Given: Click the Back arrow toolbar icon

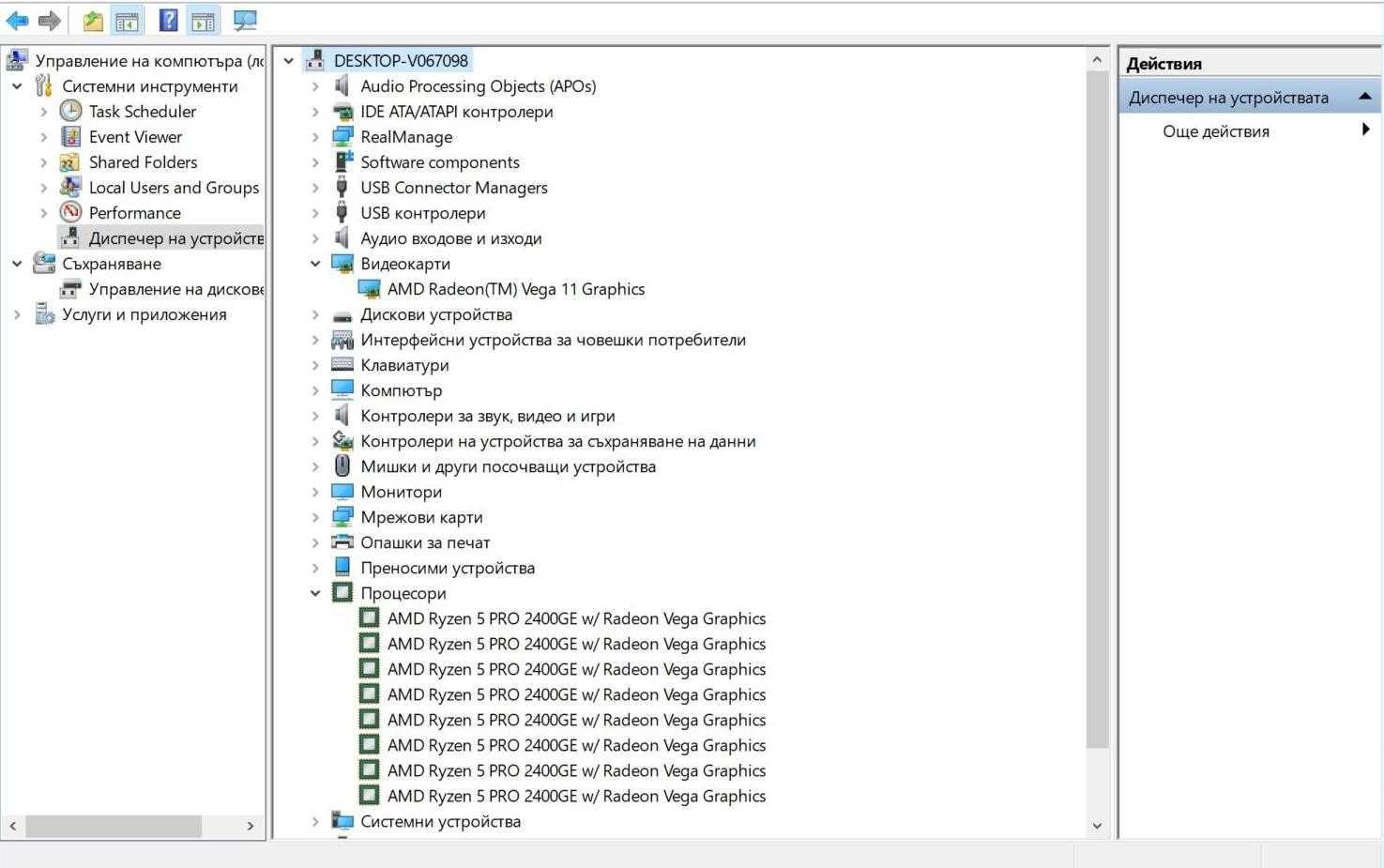Looking at the screenshot, I should click(18, 20).
